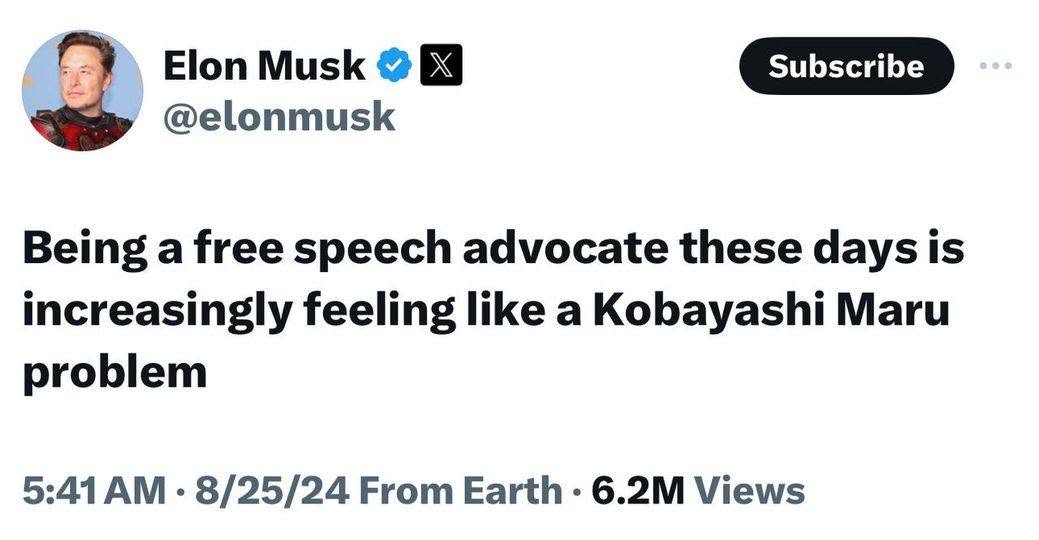Click the X affiliate logo badge
The image size is (1039, 540).
coord(439,66)
